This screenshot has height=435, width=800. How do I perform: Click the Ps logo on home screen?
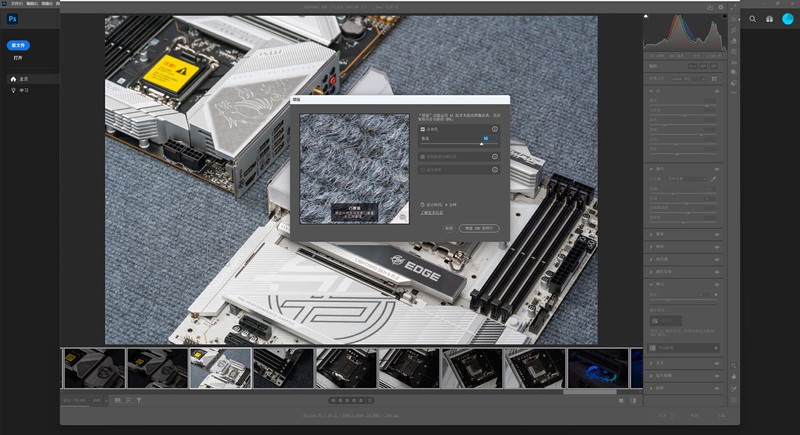12,19
